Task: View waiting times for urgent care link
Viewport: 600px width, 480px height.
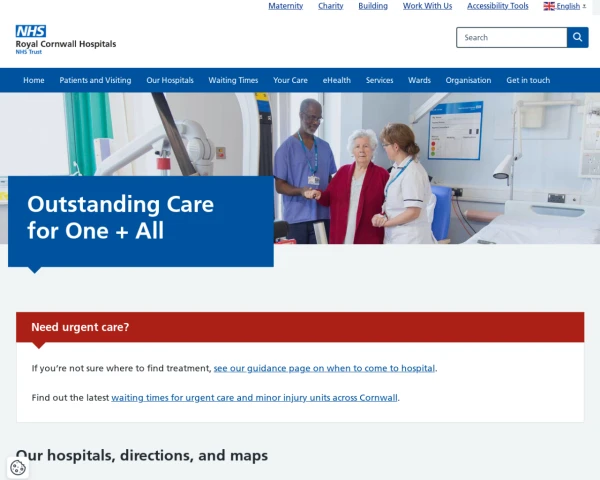Action: pos(254,398)
